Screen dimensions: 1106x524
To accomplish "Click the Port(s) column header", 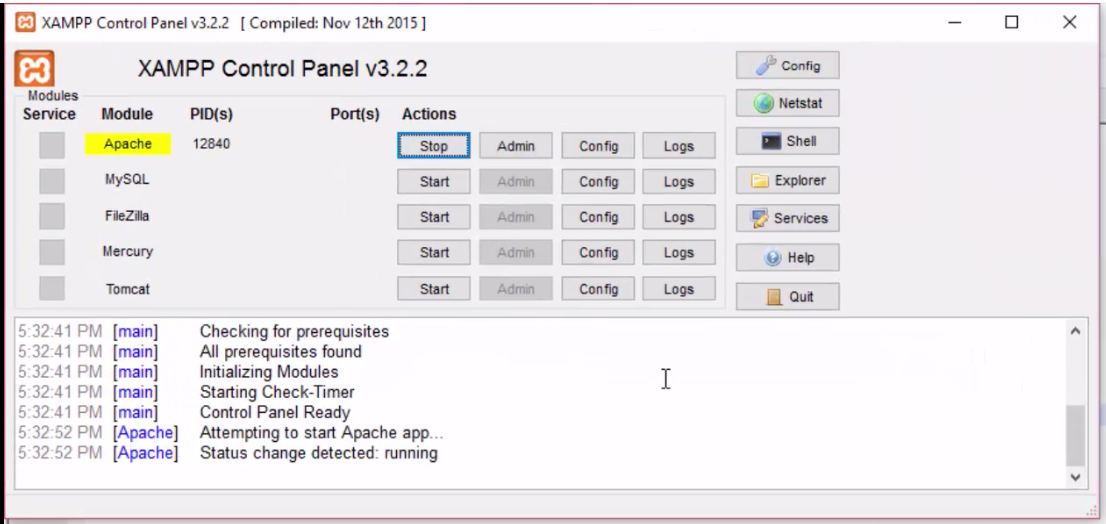I will click(x=355, y=114).
